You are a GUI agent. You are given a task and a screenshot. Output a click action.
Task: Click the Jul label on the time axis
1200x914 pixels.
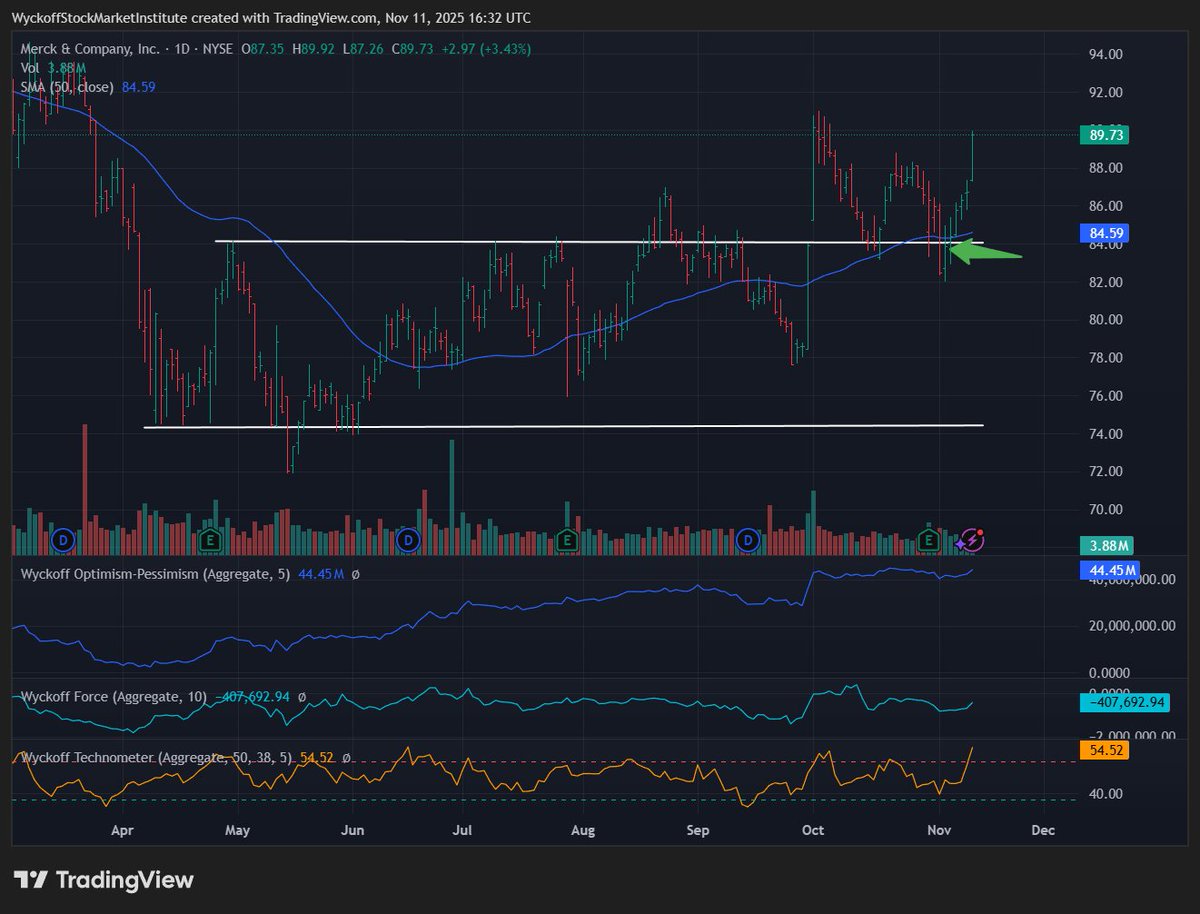click(463, 830)
